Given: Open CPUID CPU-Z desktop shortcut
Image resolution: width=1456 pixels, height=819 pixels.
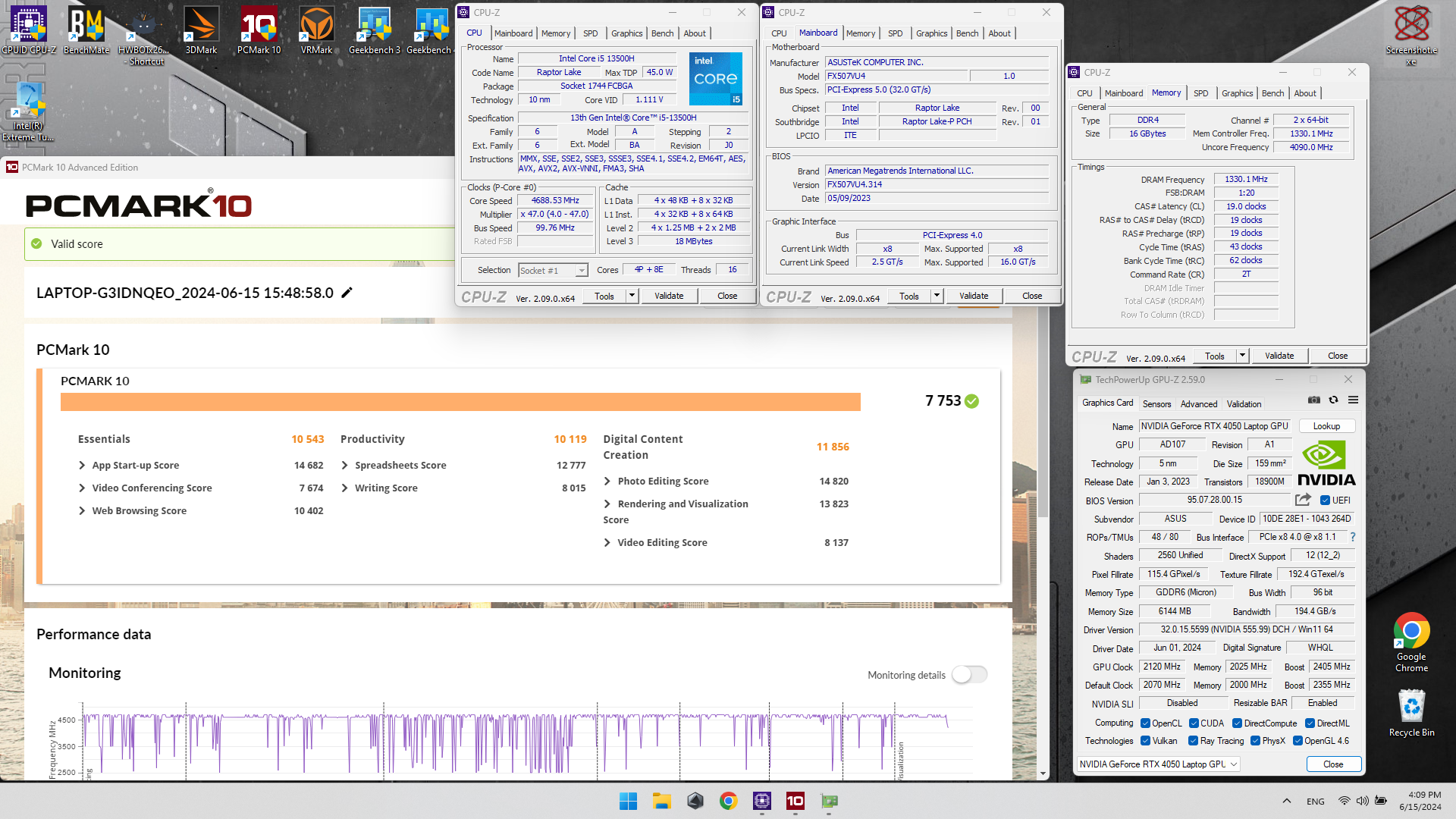Looking at the screenshot, I should coord(29,30).
